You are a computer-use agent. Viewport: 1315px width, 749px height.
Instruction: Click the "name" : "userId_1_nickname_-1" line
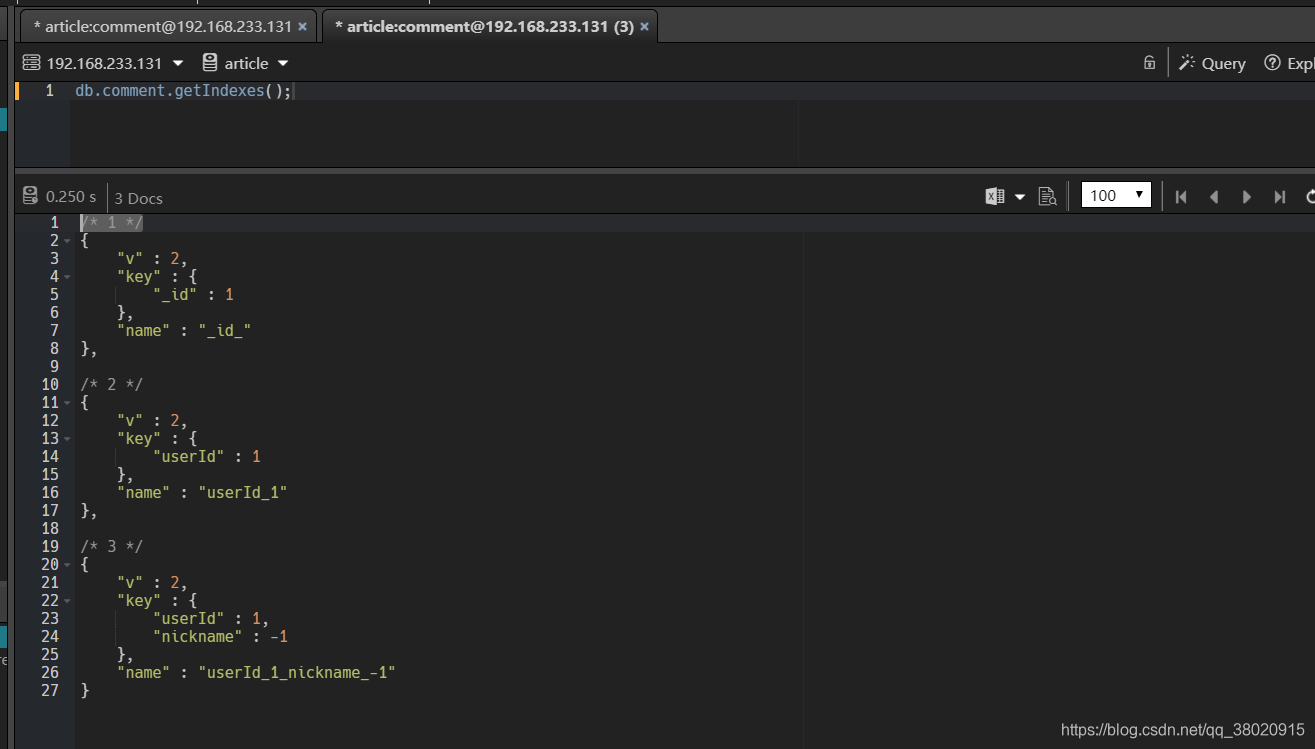256,672
